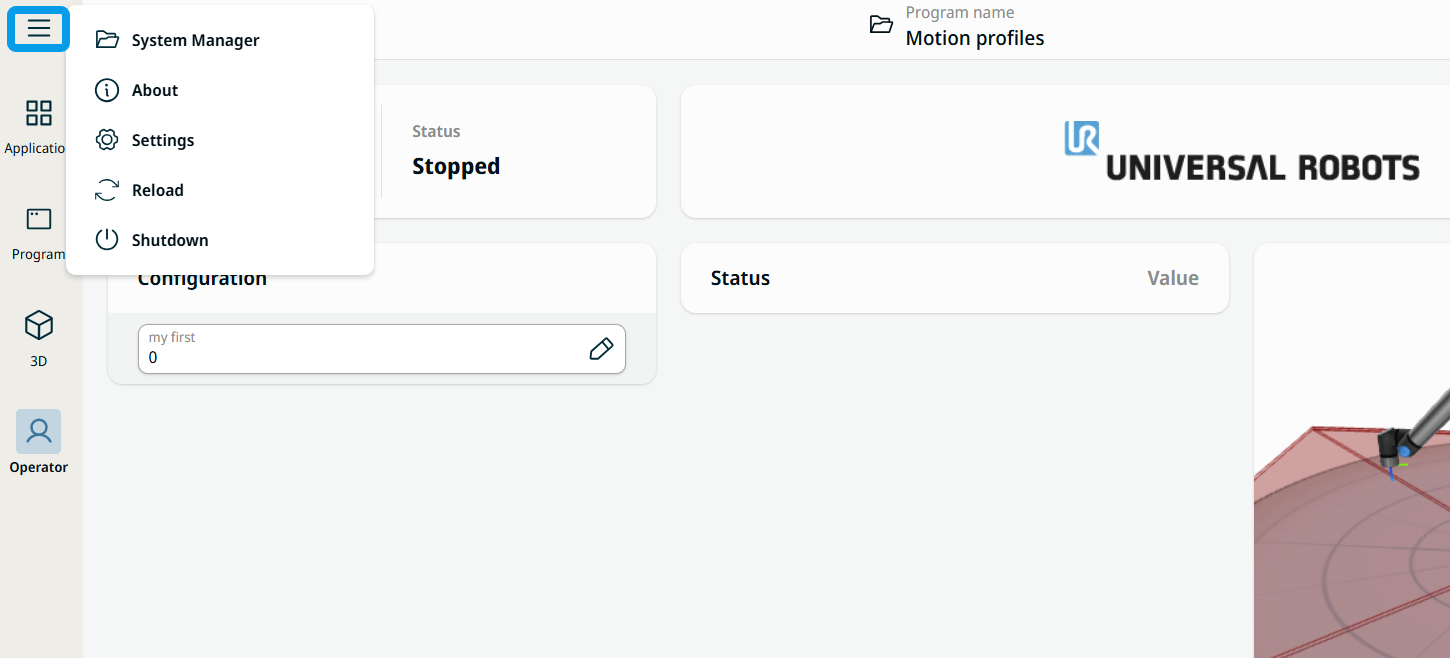Click the Universal Robots logo
Screen dimensions: 1450x658
pos(1241,152)
